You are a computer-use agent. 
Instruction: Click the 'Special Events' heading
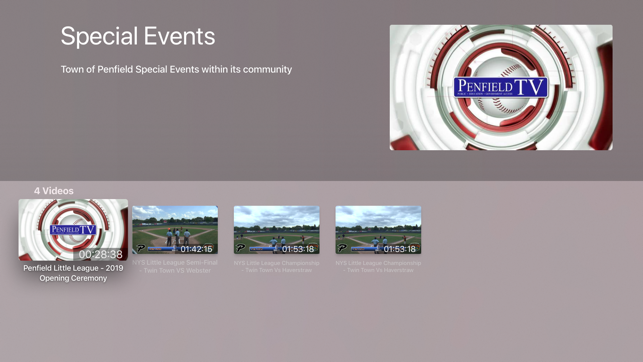(138, 36)
